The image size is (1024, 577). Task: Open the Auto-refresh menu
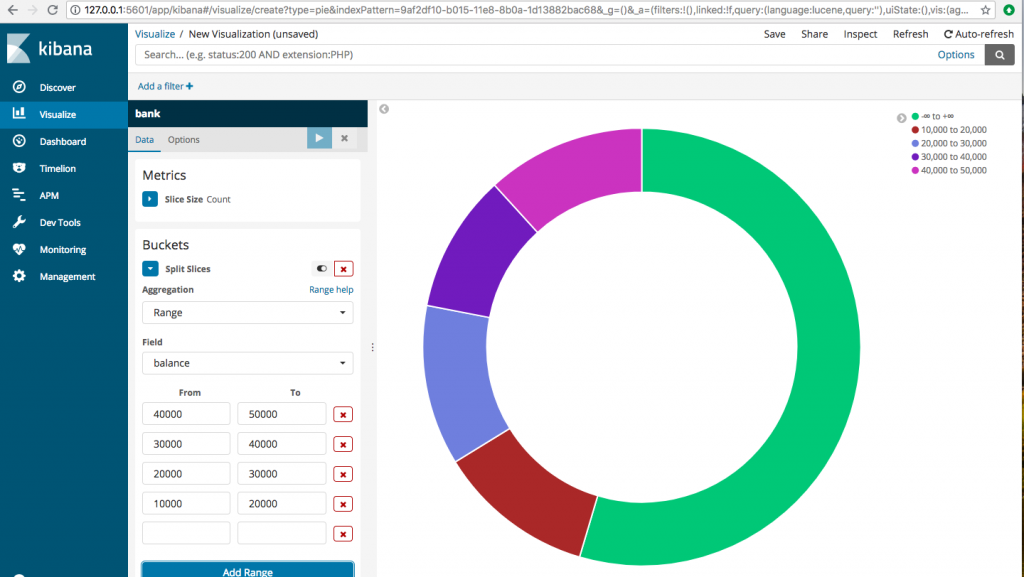click(x=978, y=34)
